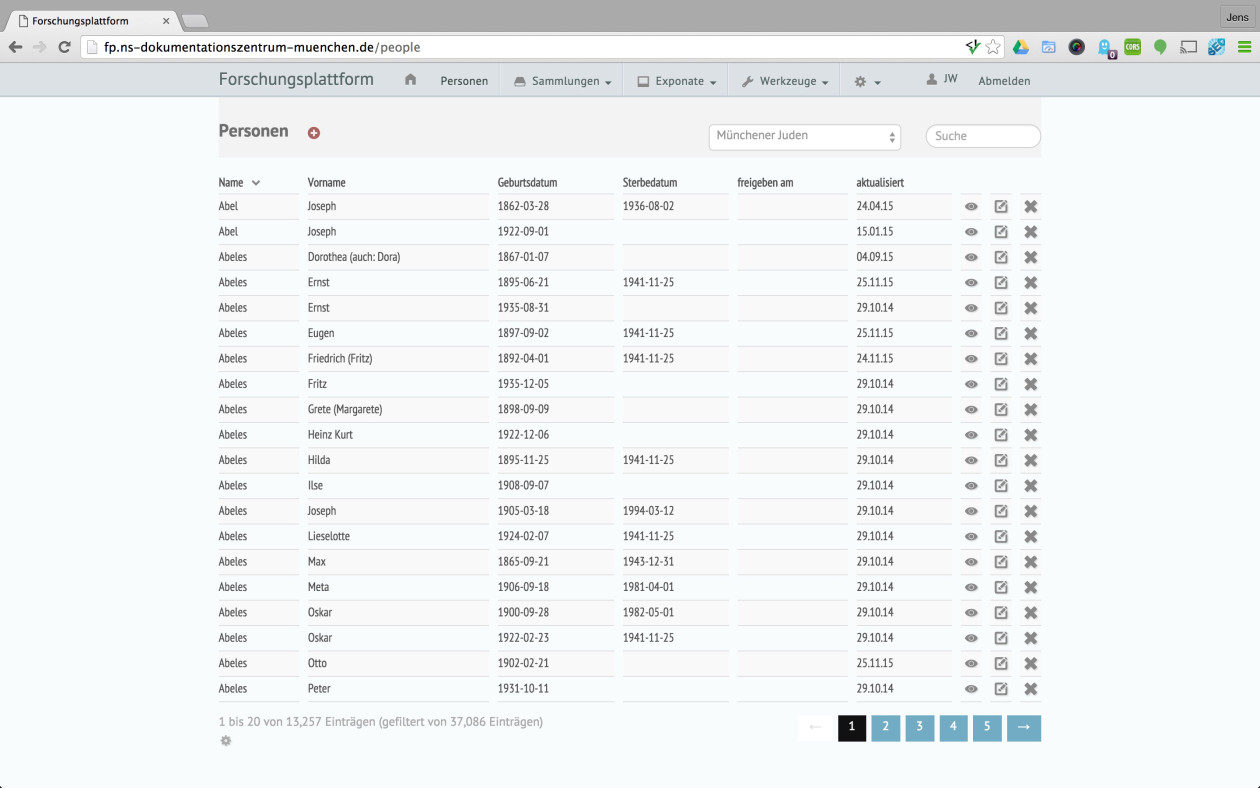Log out via Abmelden
This screenshot has height=788, width=1260.
[1004, 81]
